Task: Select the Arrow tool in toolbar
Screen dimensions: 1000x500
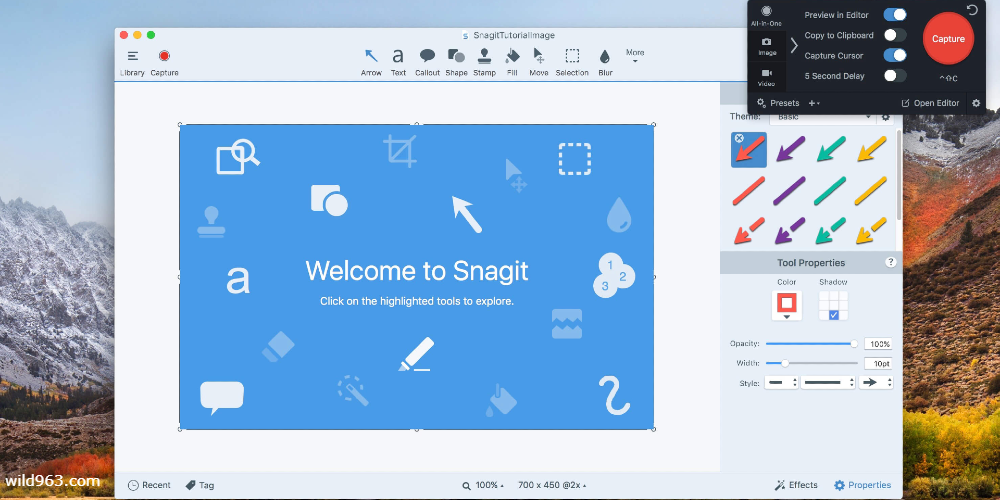Action: tap(371, 62)
